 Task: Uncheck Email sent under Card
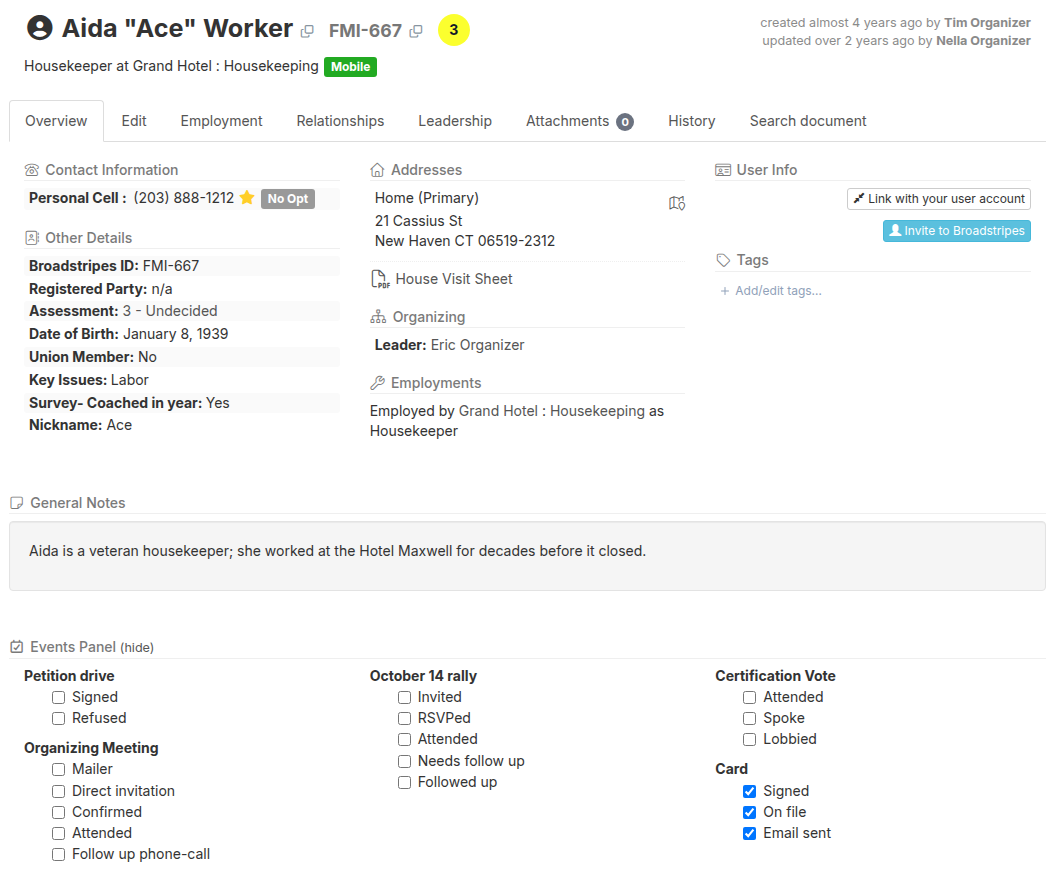(750, 834)
